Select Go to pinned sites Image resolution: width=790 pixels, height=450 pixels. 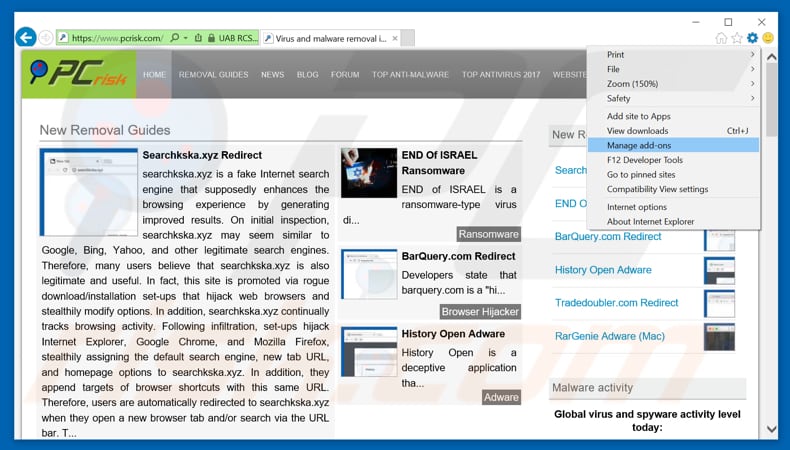click(674, 174)
